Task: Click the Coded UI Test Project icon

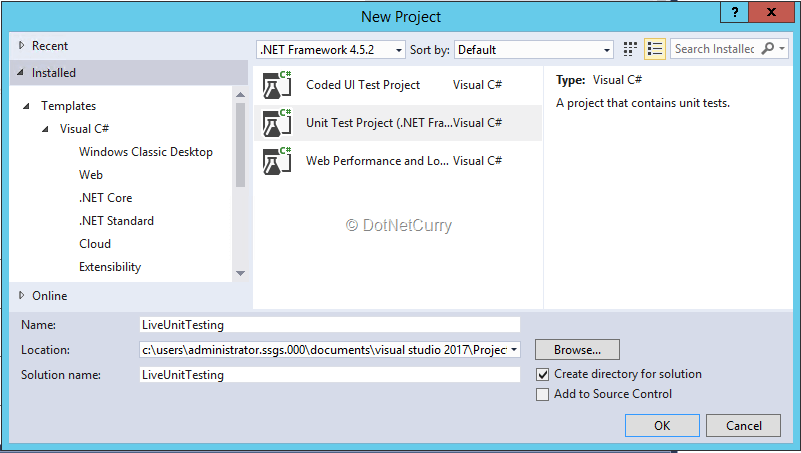Action: click(x=277, y=85)
